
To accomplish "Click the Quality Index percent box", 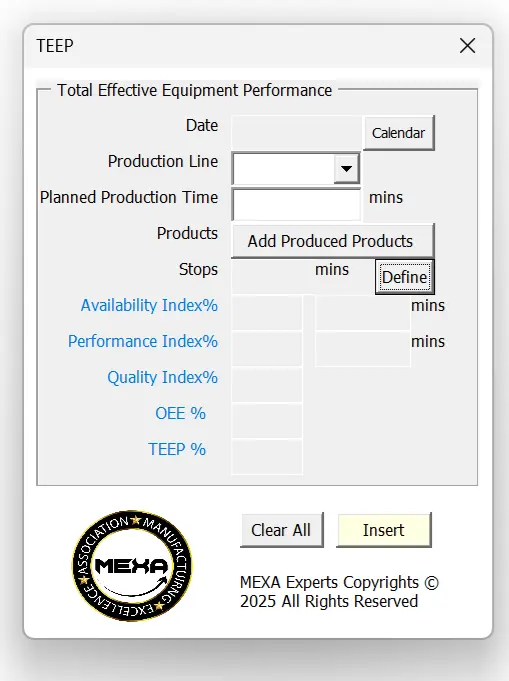I will [267, 384].
